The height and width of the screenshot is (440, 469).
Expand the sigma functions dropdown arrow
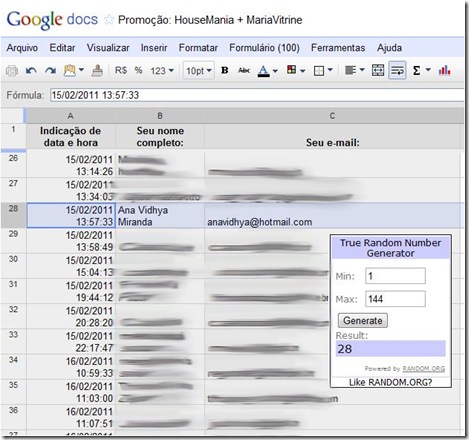pos(428,70)
